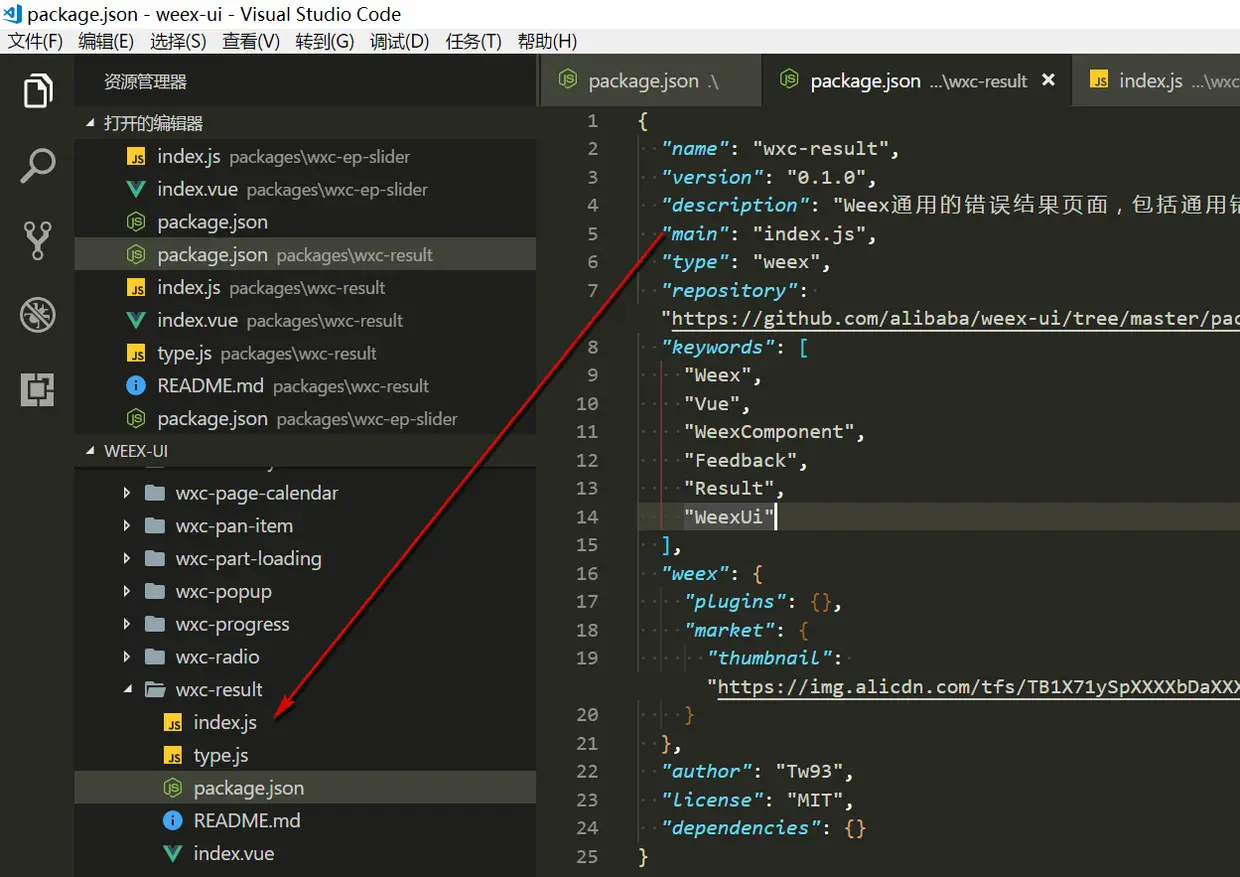Open 转到(G) menu
Image resolution: width=1240 pixels, height=877 pixels.
click(x=325, y=41)
